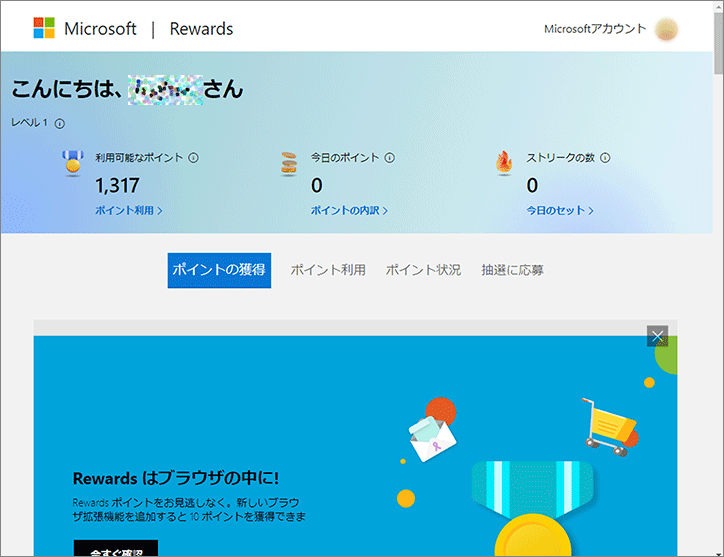
Task: Click the Rewards はブラウザの中に! heading
Action: 176,478
